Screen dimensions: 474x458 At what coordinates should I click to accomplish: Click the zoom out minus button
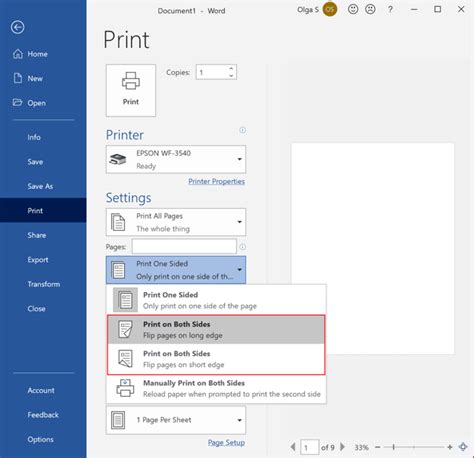coord(378,447)
